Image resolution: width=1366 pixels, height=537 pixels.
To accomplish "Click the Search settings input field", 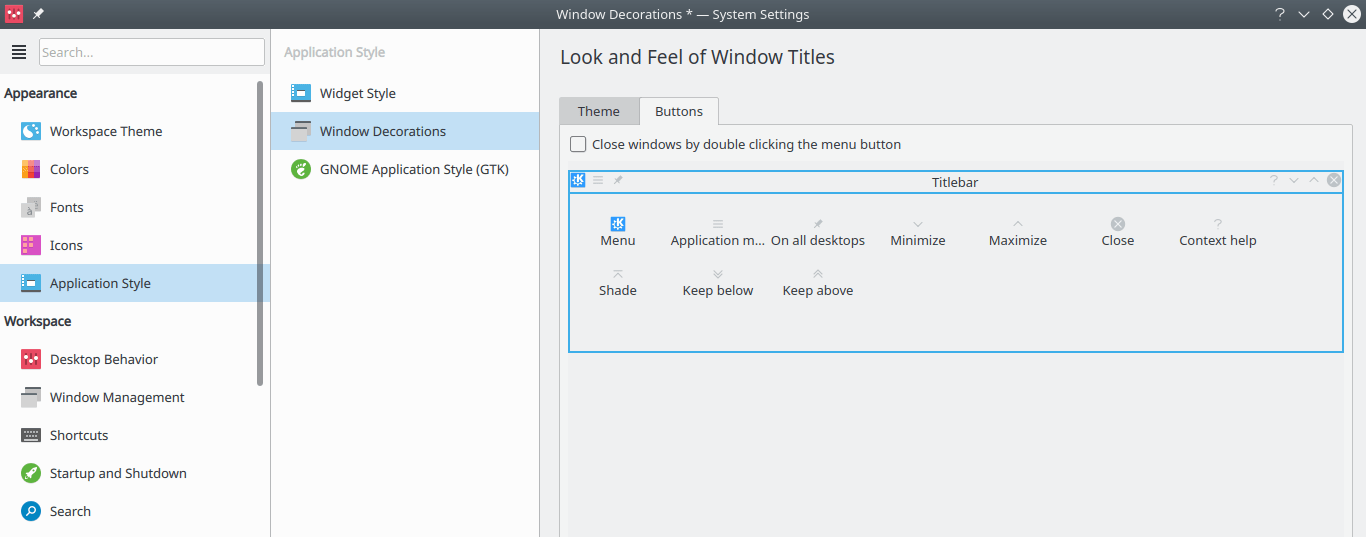I will (x=152, y=52).
